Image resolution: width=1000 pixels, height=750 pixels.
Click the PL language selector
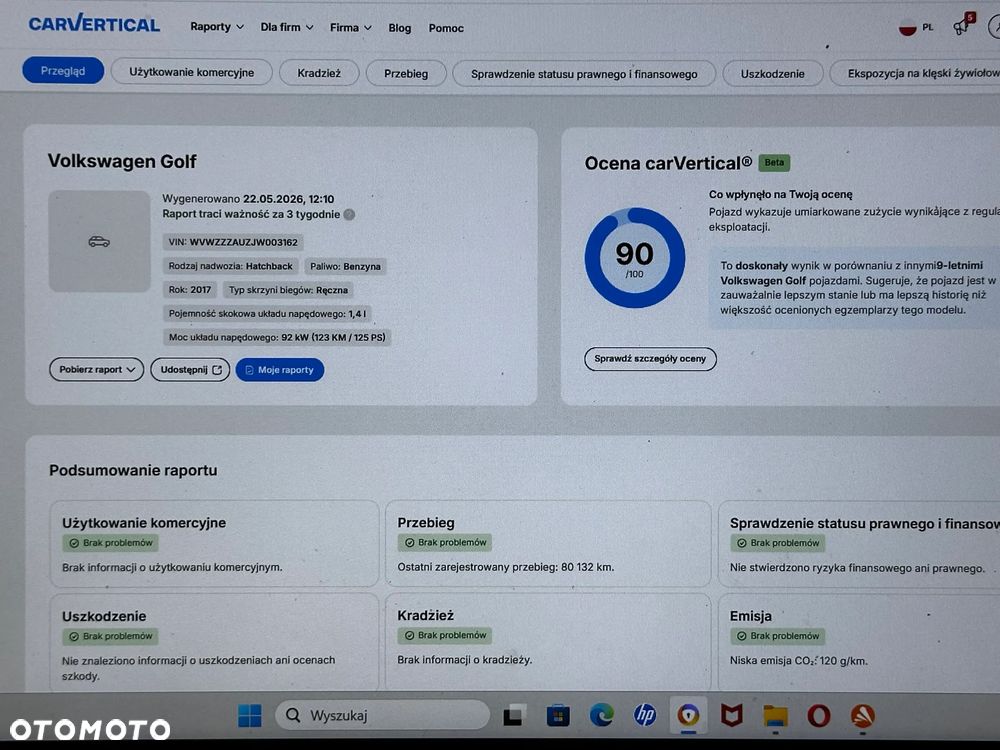pyautogui.click(x=927, y=27)
